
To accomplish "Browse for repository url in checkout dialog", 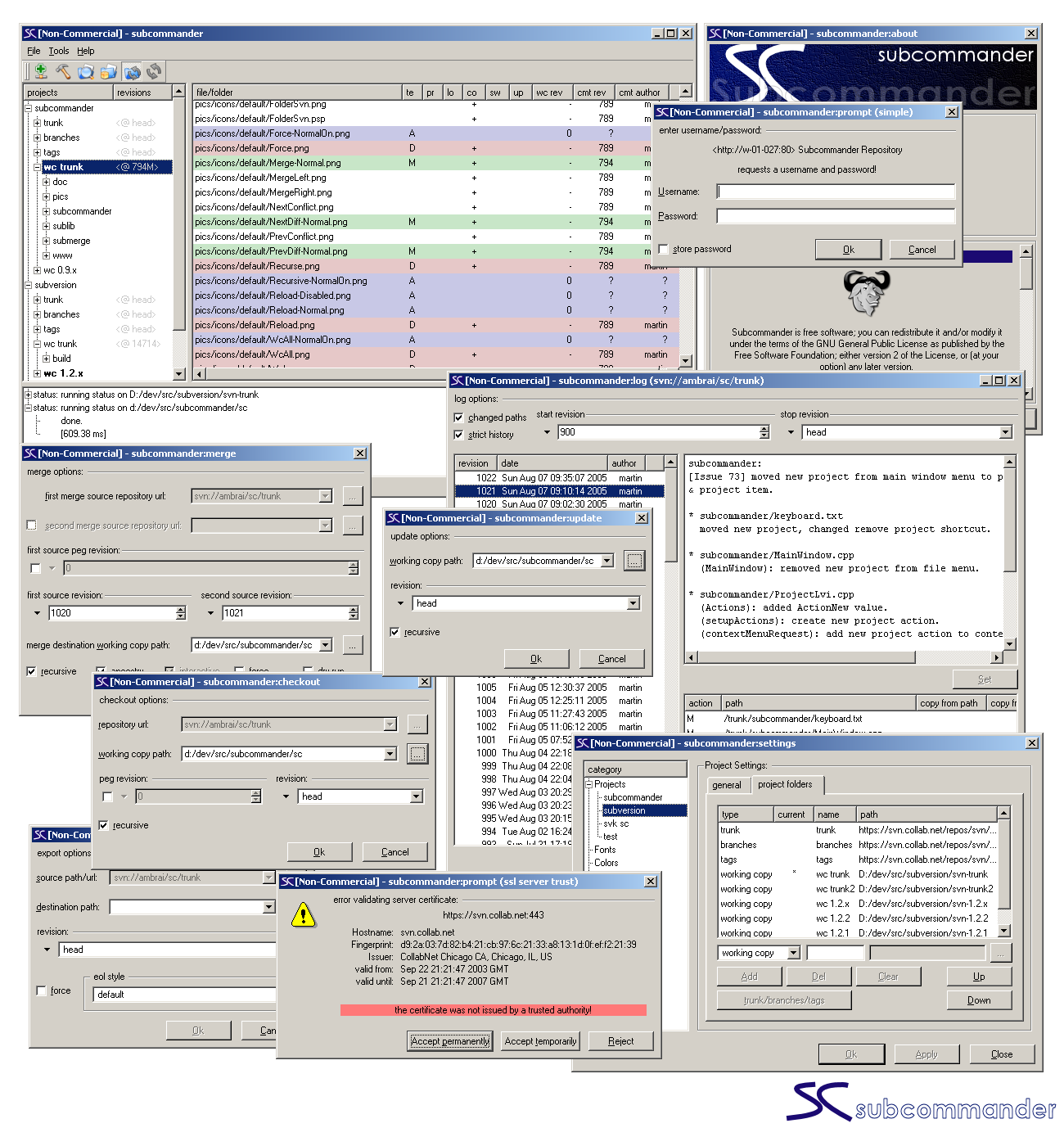I will (417, 724).
